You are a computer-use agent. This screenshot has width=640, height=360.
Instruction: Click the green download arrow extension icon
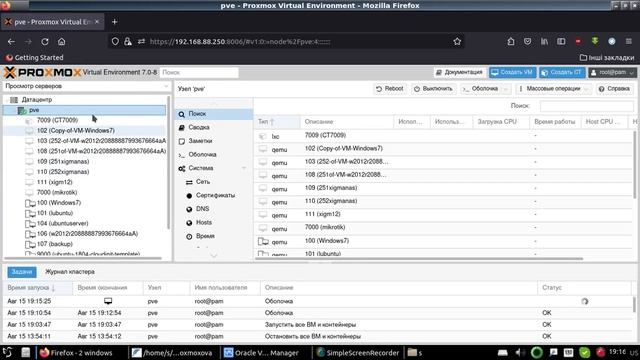pyautogui.click(x=595, y=41)
